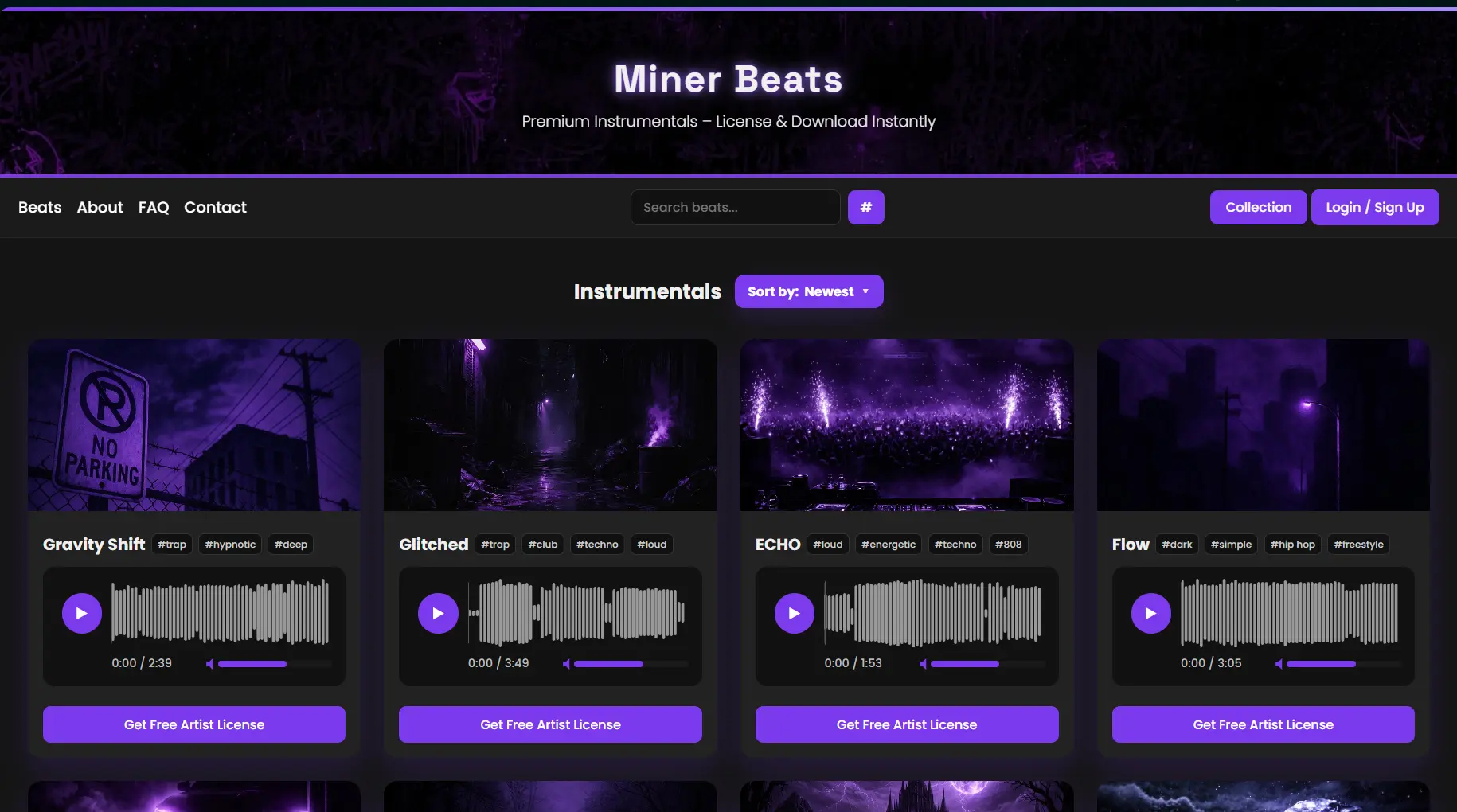This screenshot has height=812, width=1457.
Task: Play the Gravity Shift beat
Action: click(x=81, y=613)
